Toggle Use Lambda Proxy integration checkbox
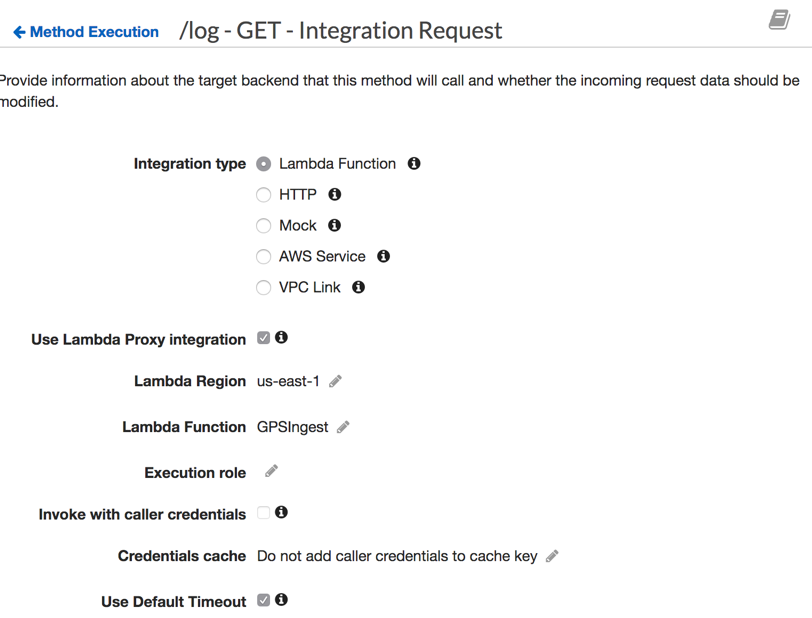This screenshot has height=618, width=812. tap(264, 338)
